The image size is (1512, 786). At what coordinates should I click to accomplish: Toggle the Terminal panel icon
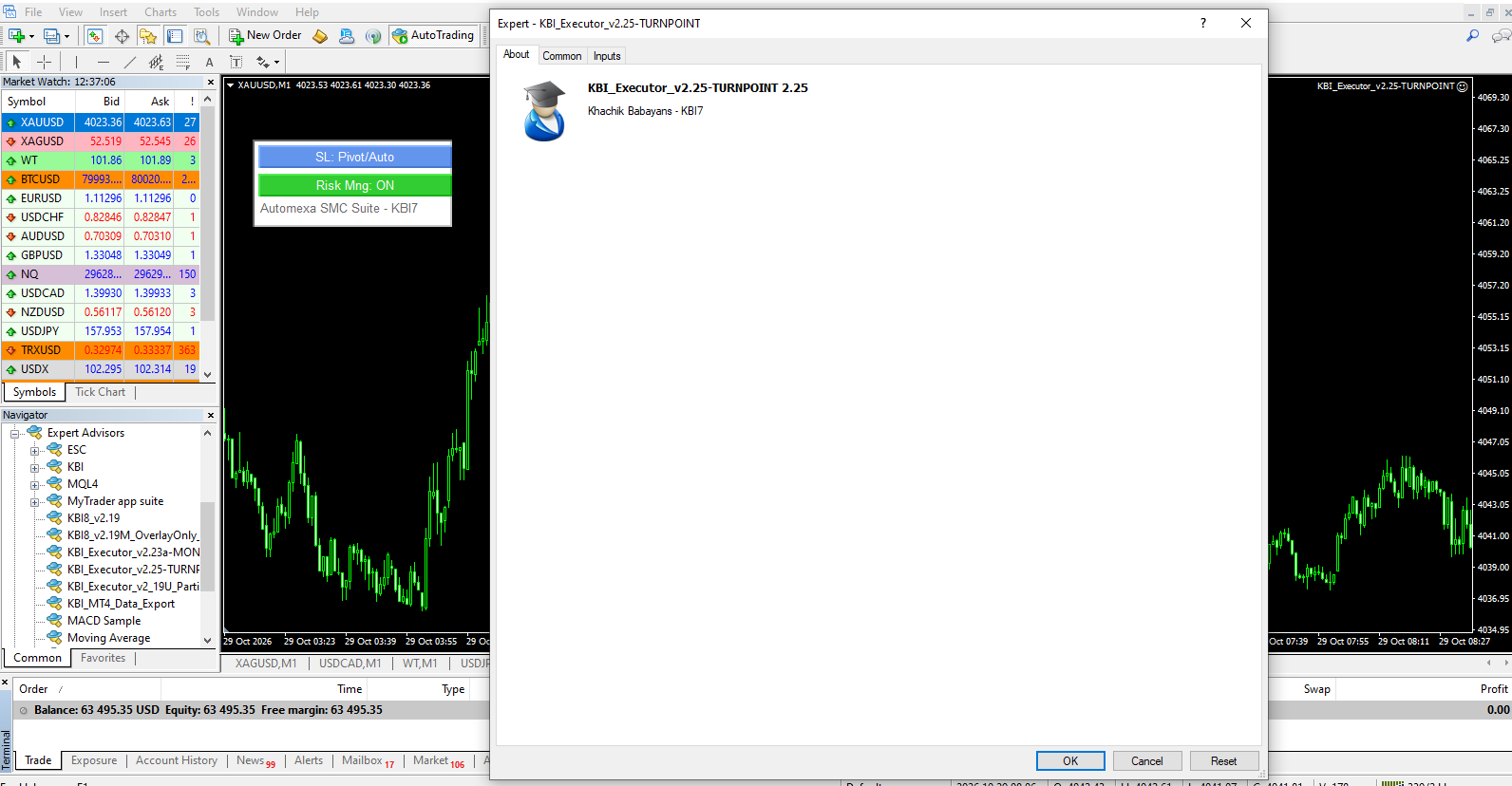(x=175, y=36)
